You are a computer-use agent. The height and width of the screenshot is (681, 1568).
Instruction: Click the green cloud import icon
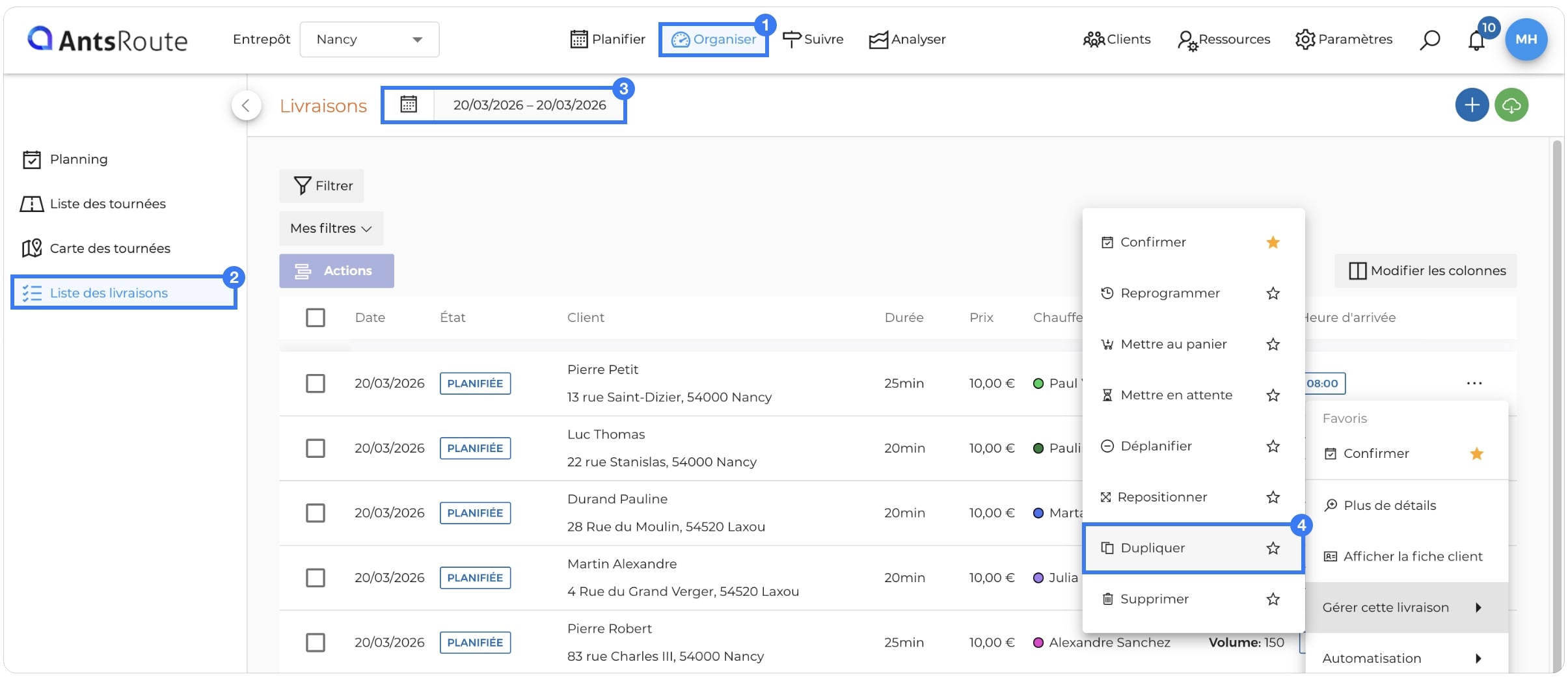click(1511, 105)
